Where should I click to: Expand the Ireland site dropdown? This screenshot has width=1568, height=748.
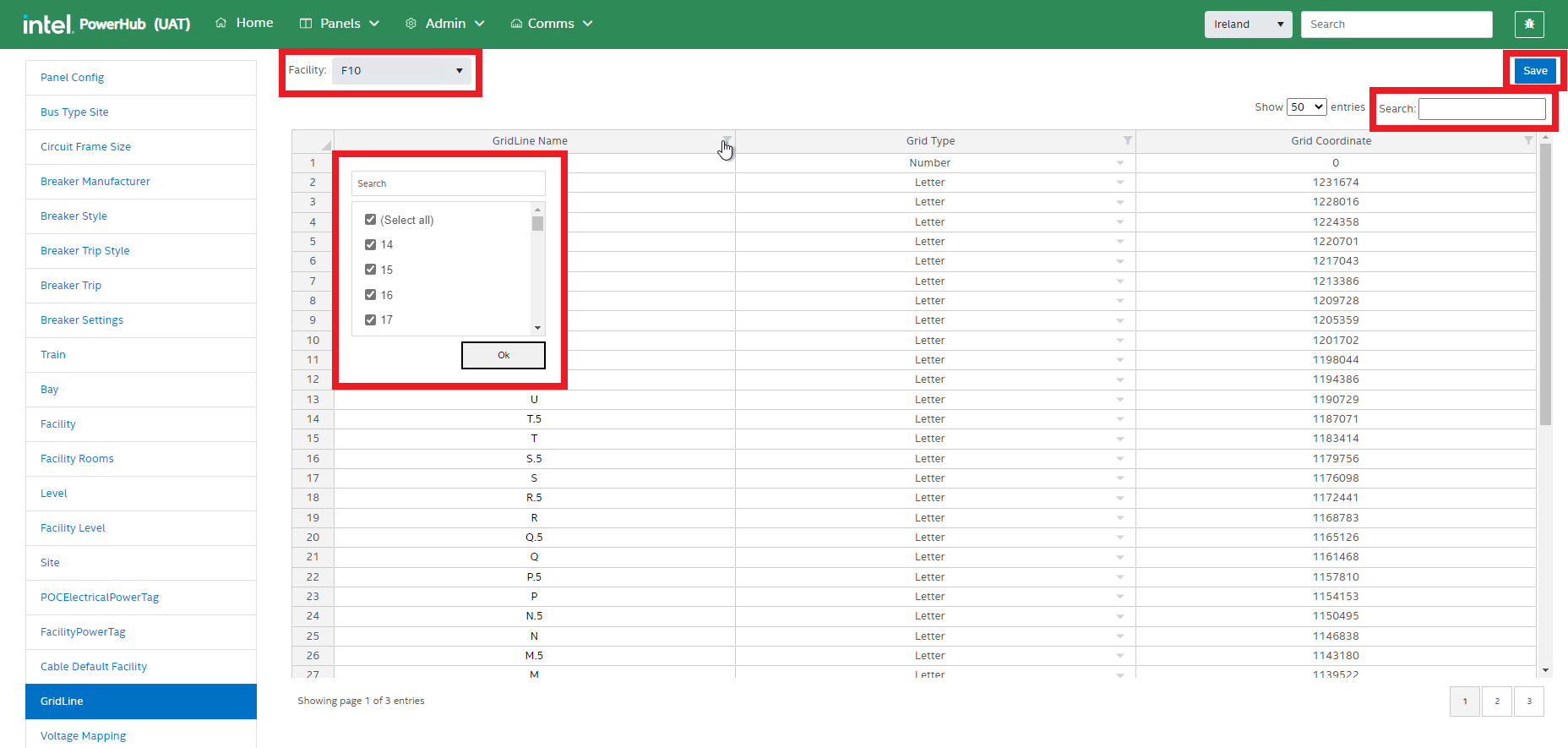tap(1248, 25)
